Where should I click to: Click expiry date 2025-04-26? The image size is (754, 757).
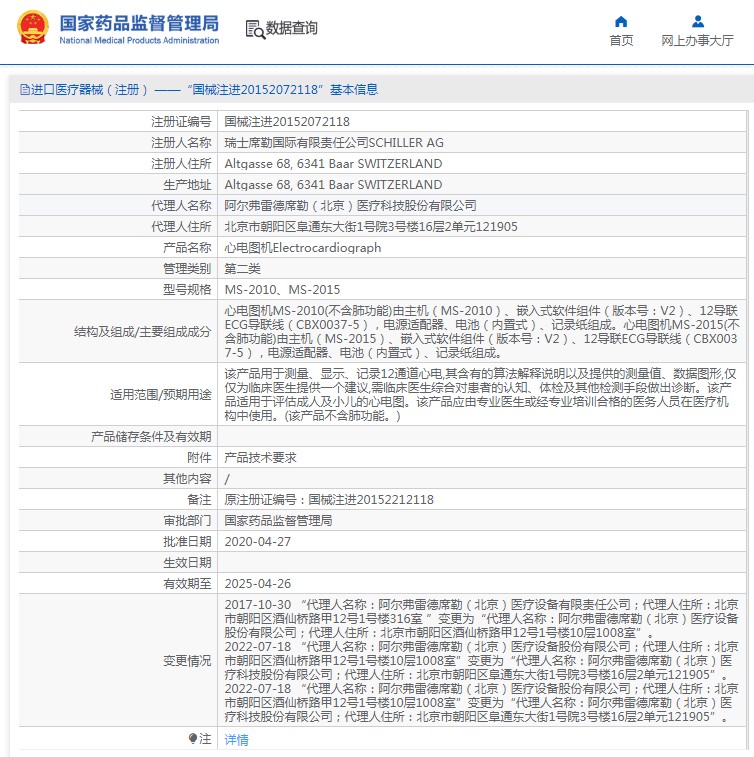[258, 584]
